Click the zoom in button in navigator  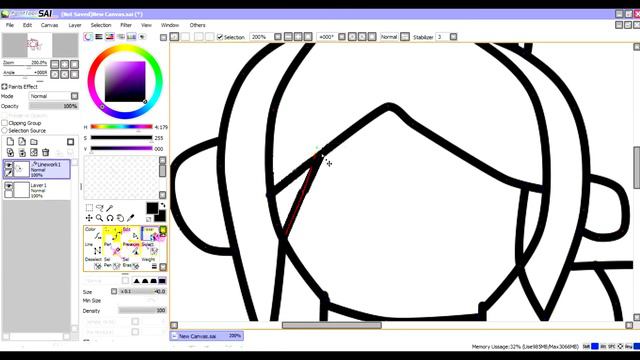click(64, 64)
